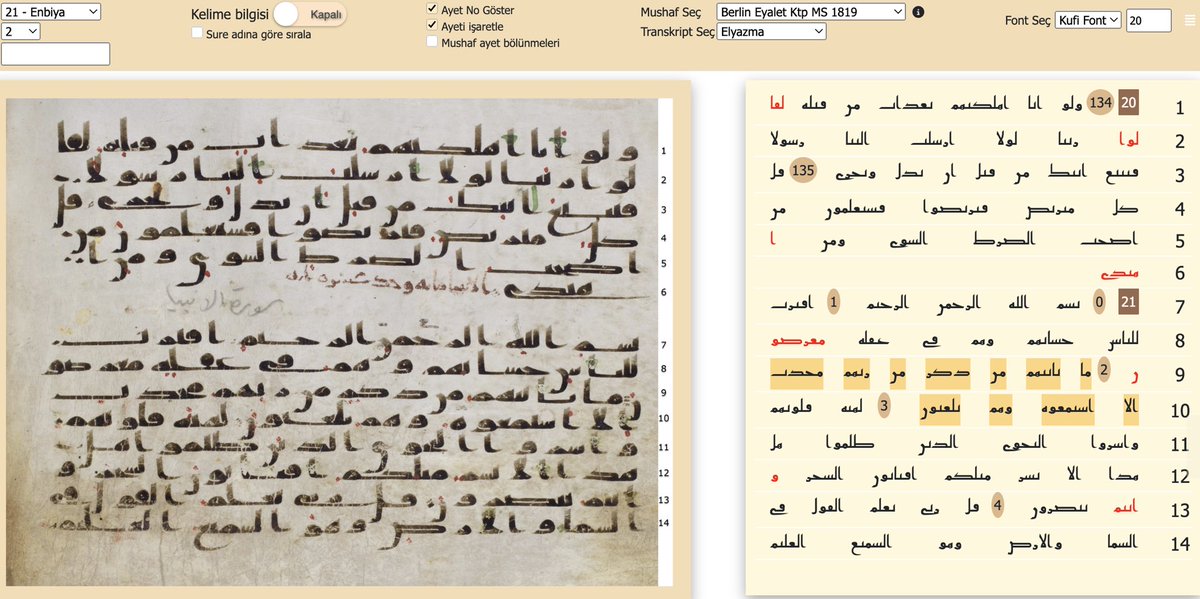Open the Mushaf info icon
This screenshot has width=1200, height=599.
click(x=918, y=12)
